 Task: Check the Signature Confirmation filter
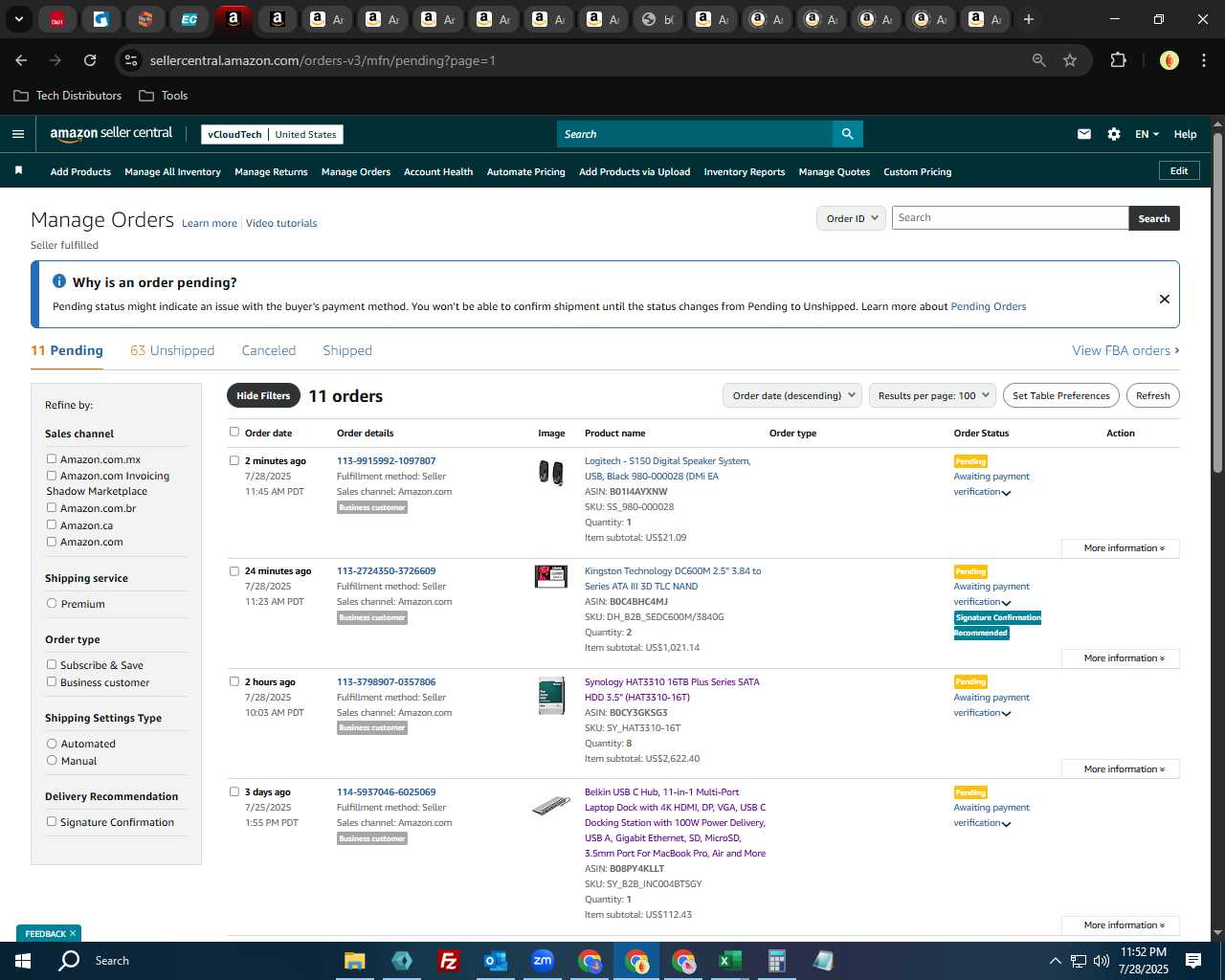[x=52, y=822]
